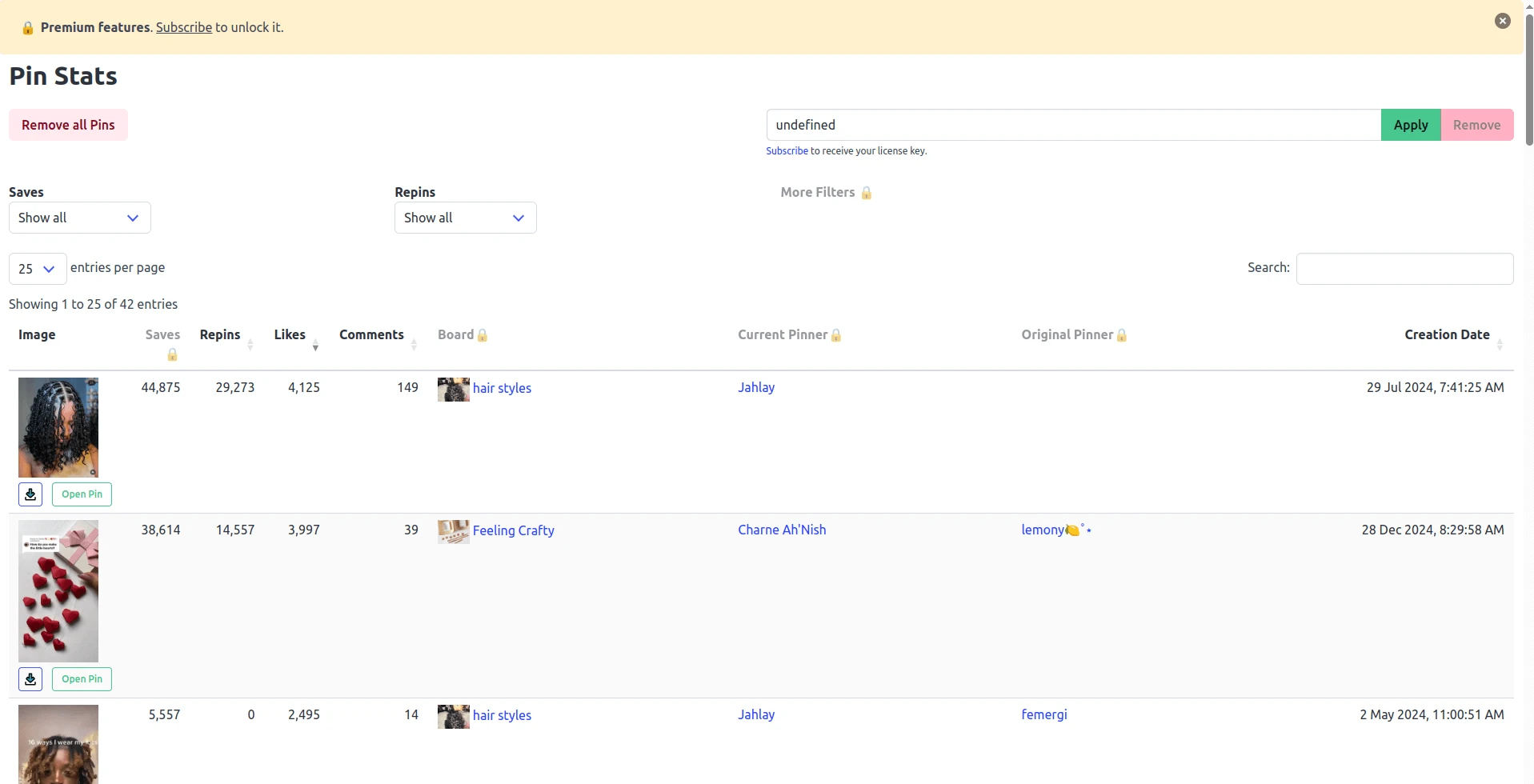Sort table by Creation Date arrows

pyautogui.click(x=1500, y=345)
